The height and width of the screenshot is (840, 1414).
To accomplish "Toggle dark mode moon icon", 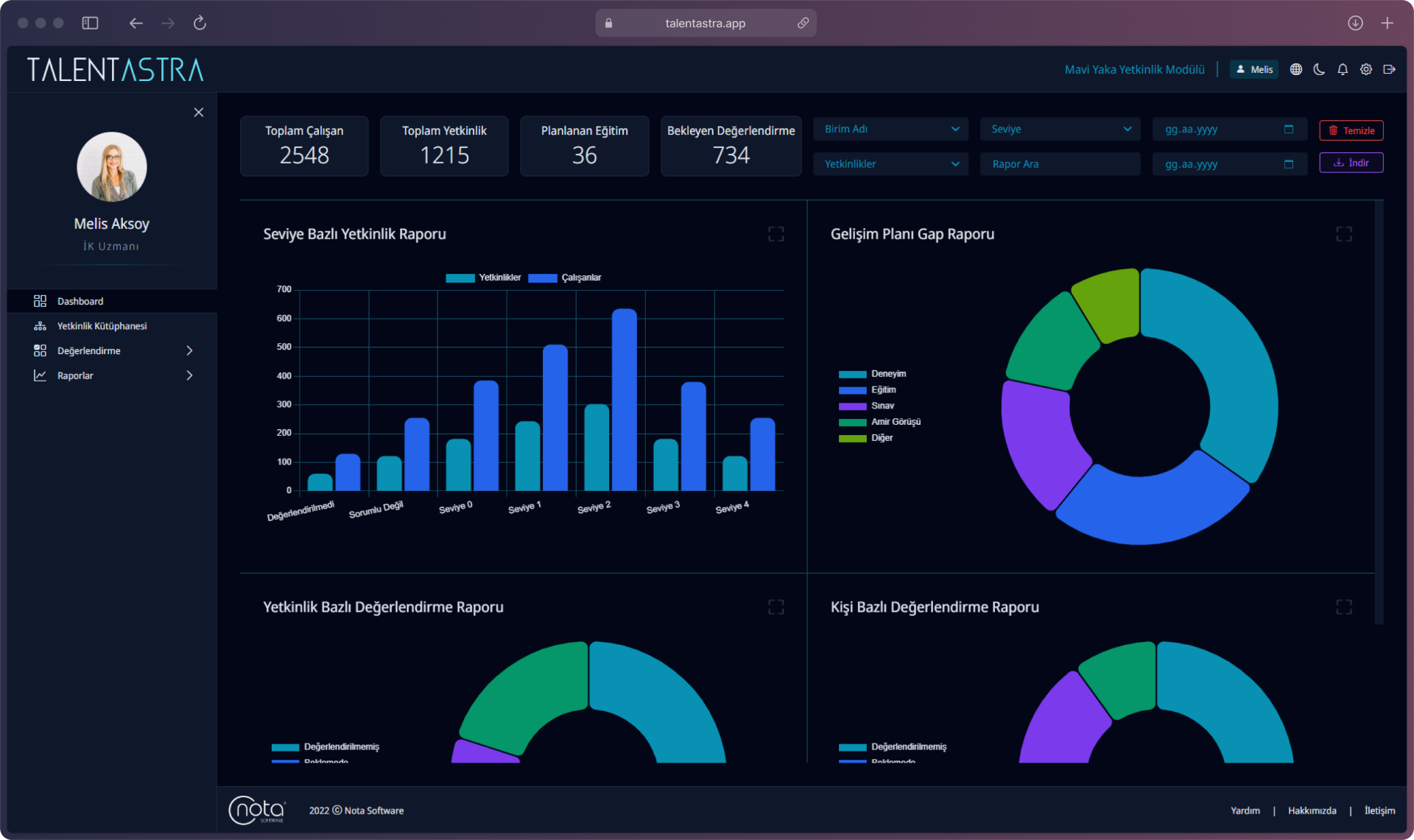I will (1319, 69).
